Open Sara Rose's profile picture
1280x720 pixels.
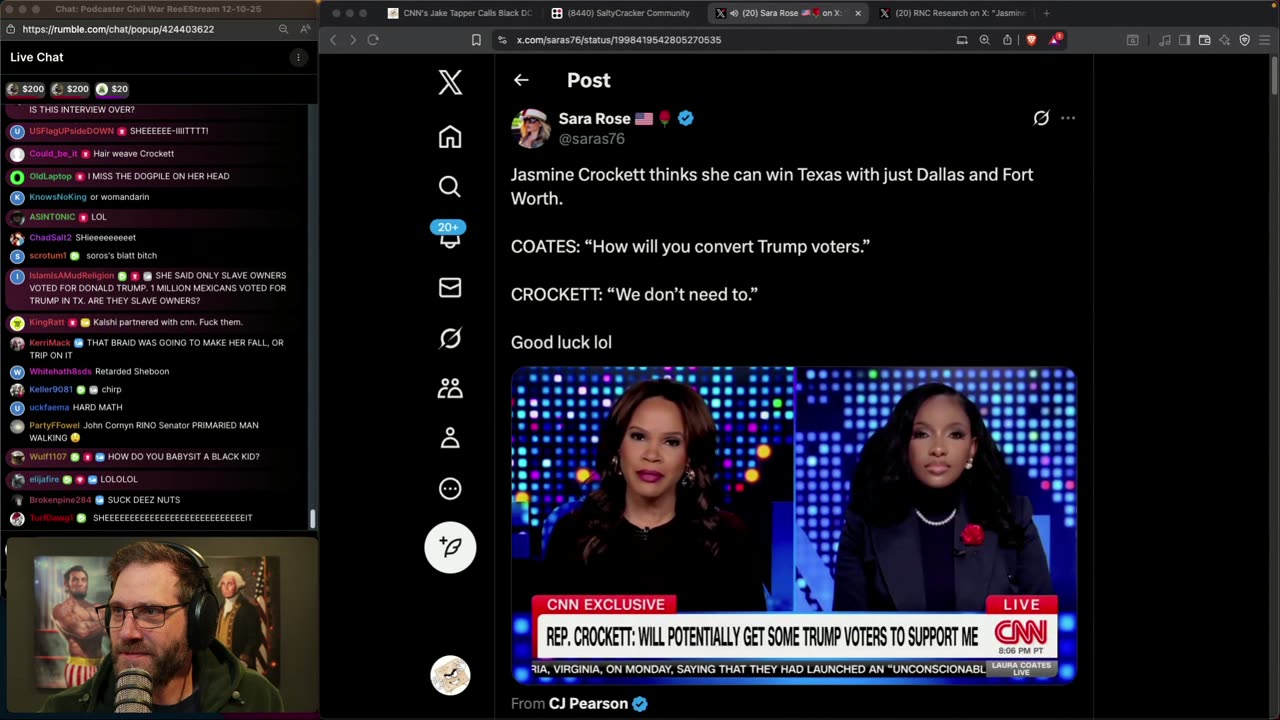click(x=530, y=128)
